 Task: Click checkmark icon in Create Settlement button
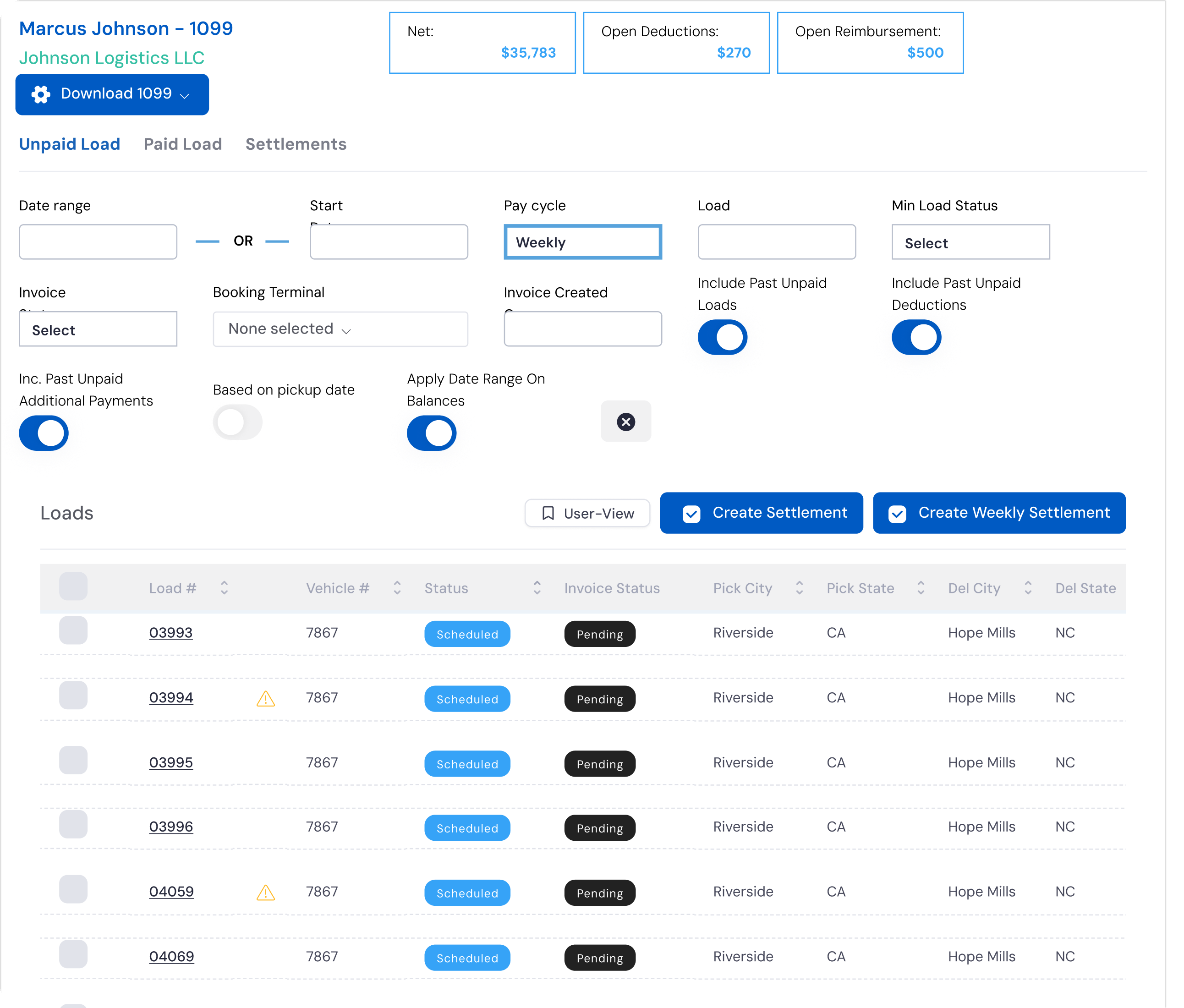point(691,514)
